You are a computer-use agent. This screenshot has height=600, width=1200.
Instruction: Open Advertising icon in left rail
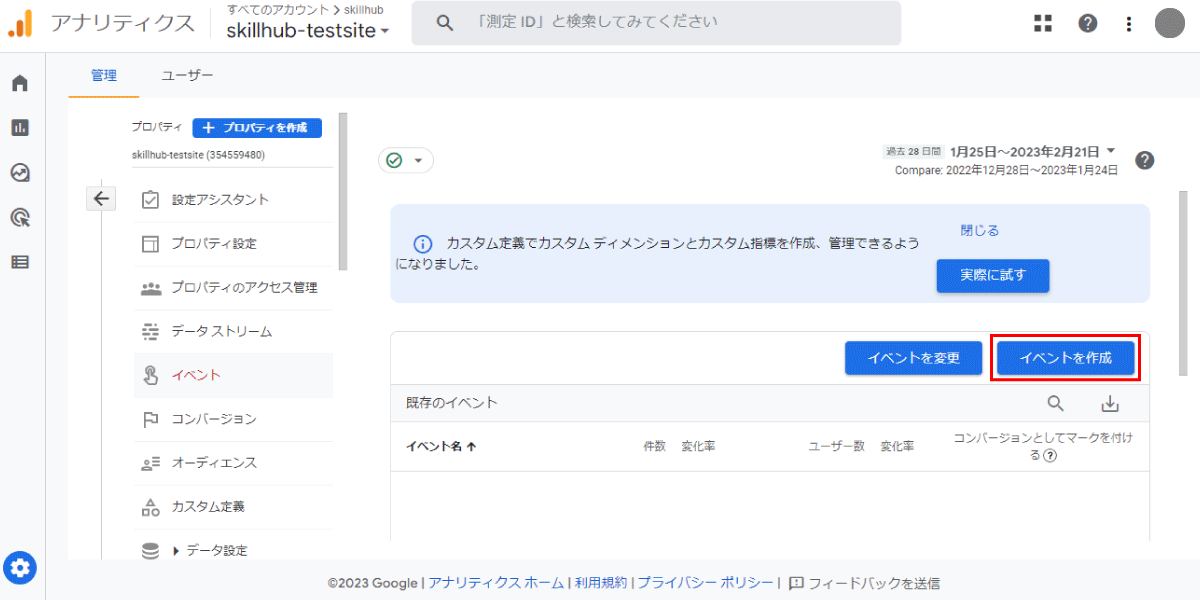pos(20,217)
